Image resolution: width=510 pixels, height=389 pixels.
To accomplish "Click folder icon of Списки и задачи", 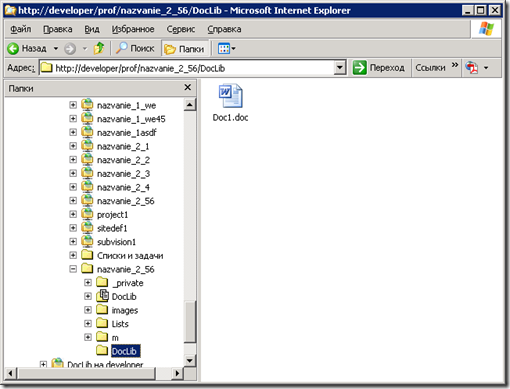I will [87, 255].
